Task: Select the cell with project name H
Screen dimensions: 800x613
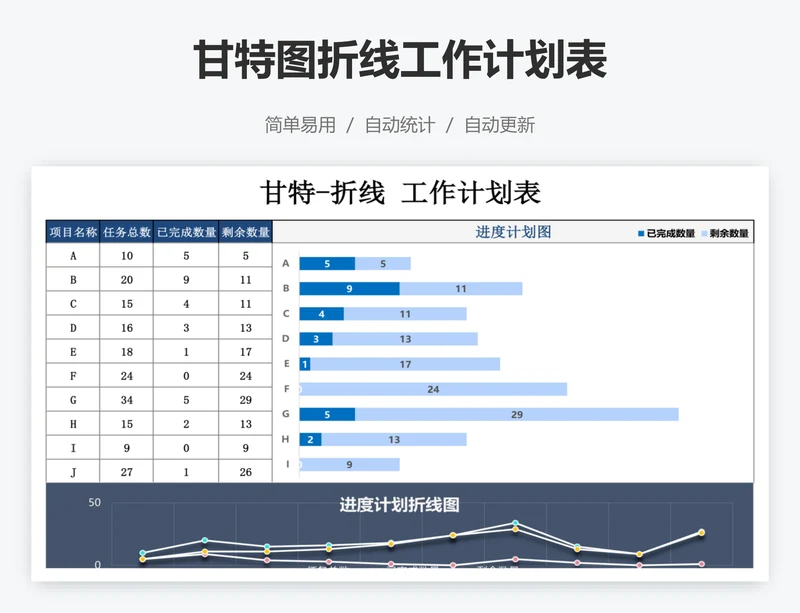Action: click(x=73, y=424)
